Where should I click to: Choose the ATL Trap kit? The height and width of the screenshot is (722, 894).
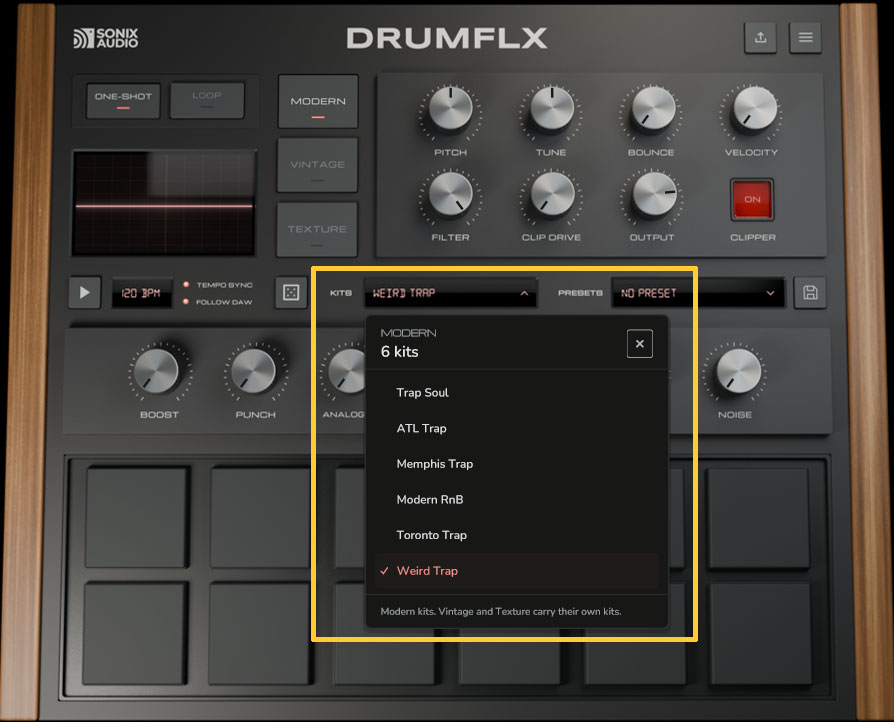click(517, 428)
